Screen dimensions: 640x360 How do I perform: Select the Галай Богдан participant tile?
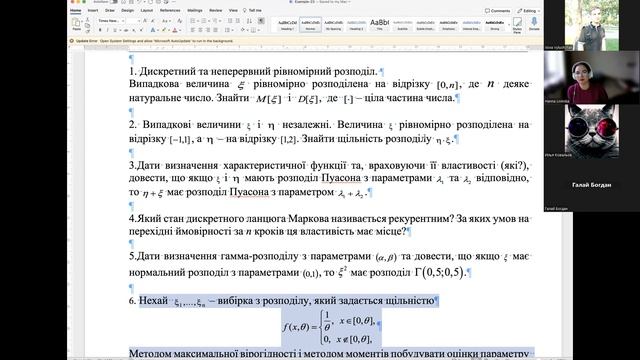(x=591, y=185)
